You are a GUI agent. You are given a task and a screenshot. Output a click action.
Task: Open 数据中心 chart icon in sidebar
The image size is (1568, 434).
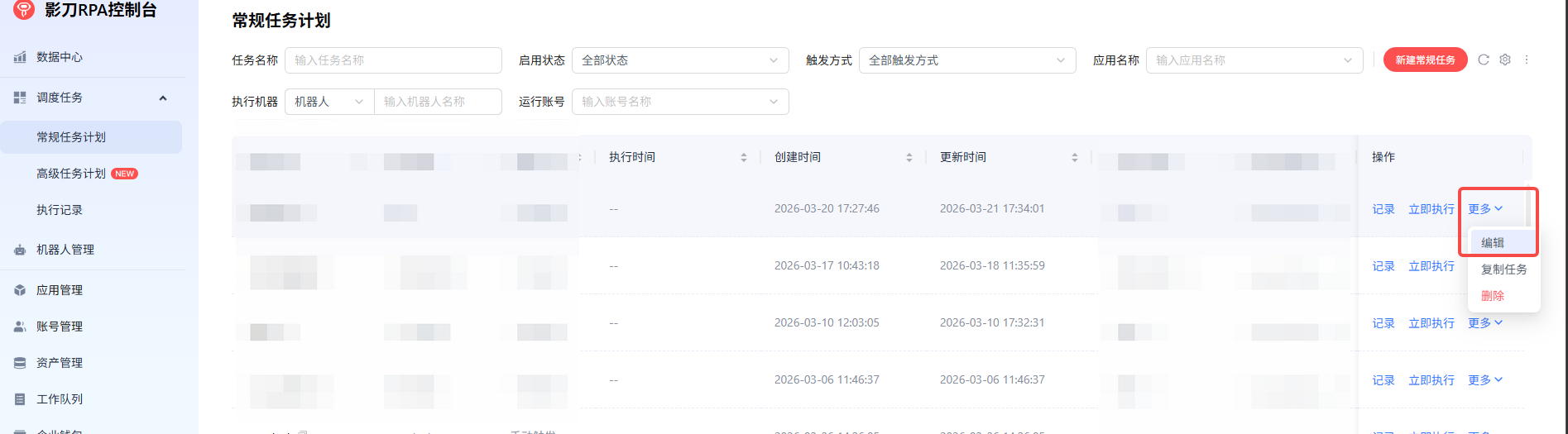pyautogui.click(x=20, y=57)
